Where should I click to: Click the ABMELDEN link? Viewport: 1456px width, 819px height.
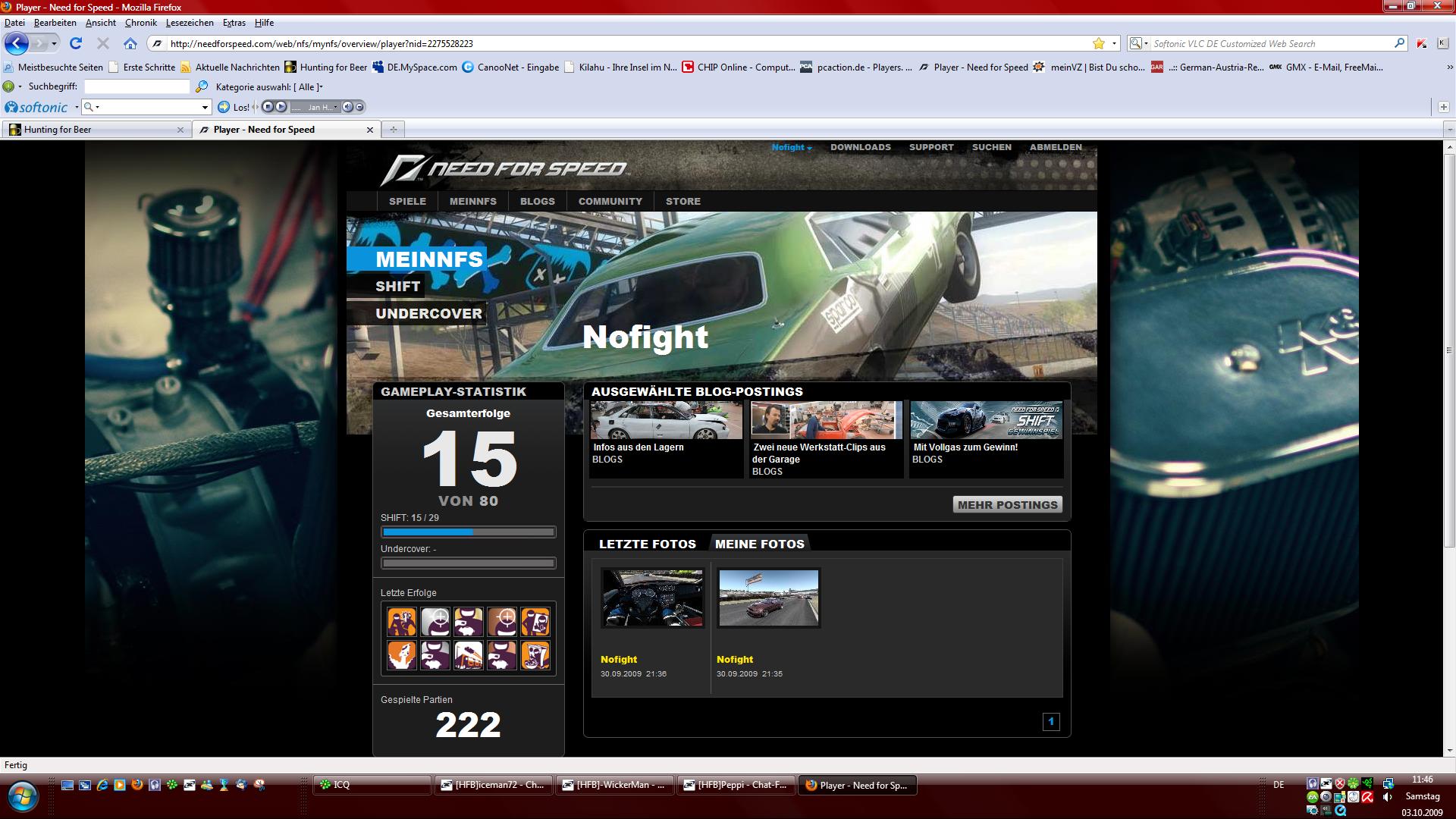point(1056,147)
